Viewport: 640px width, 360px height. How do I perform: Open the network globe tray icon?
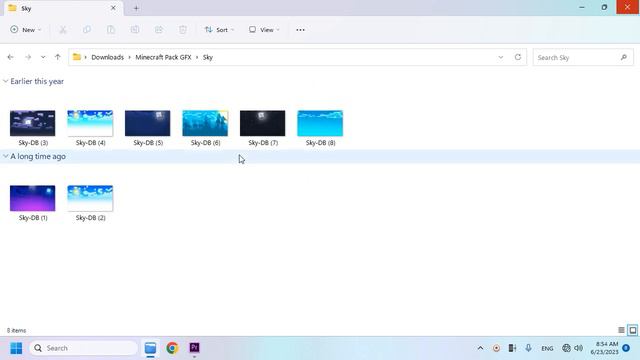click(x=566, y=348)
